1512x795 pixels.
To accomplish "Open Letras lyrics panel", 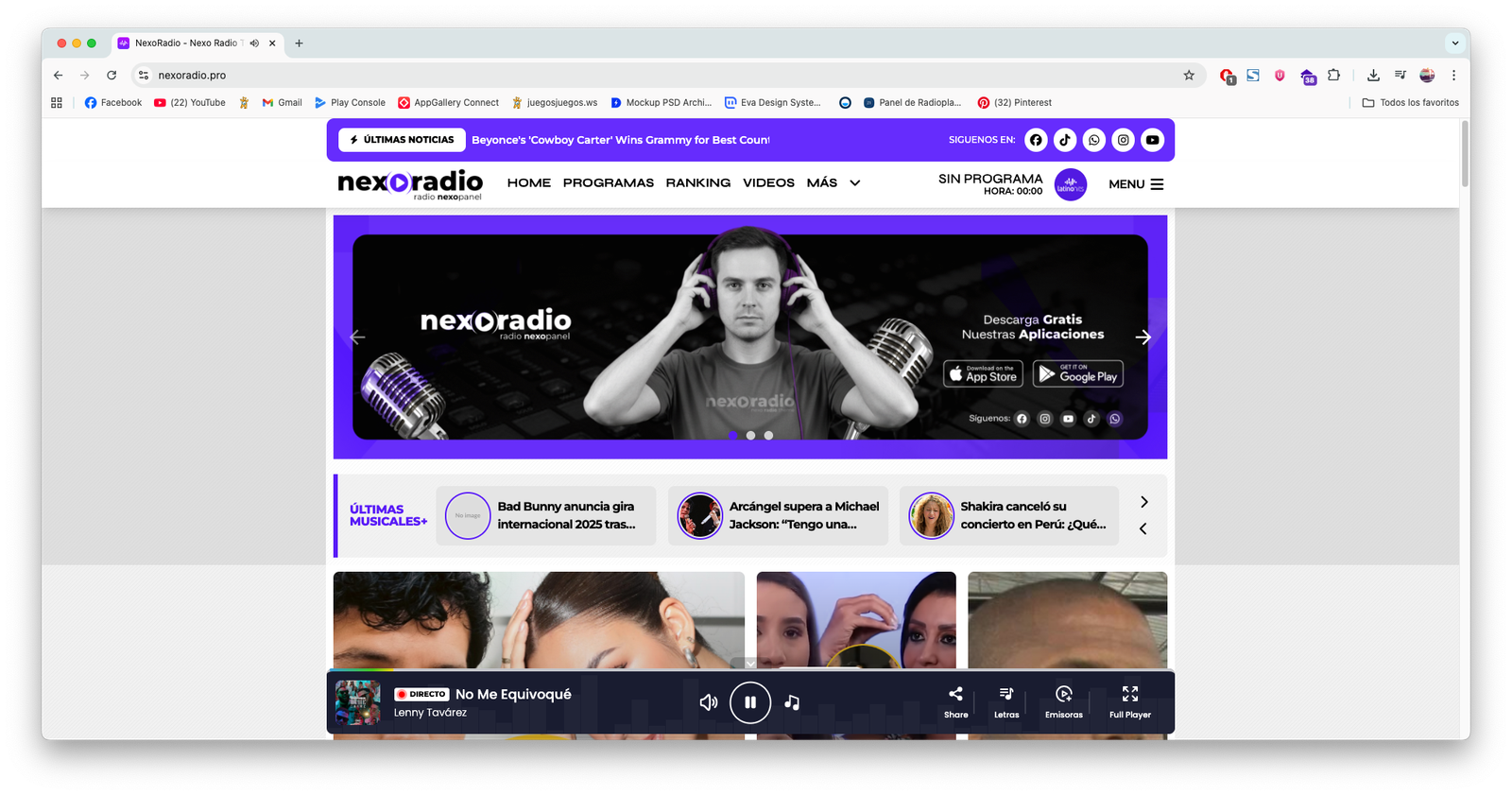I will coord(1006,702).
